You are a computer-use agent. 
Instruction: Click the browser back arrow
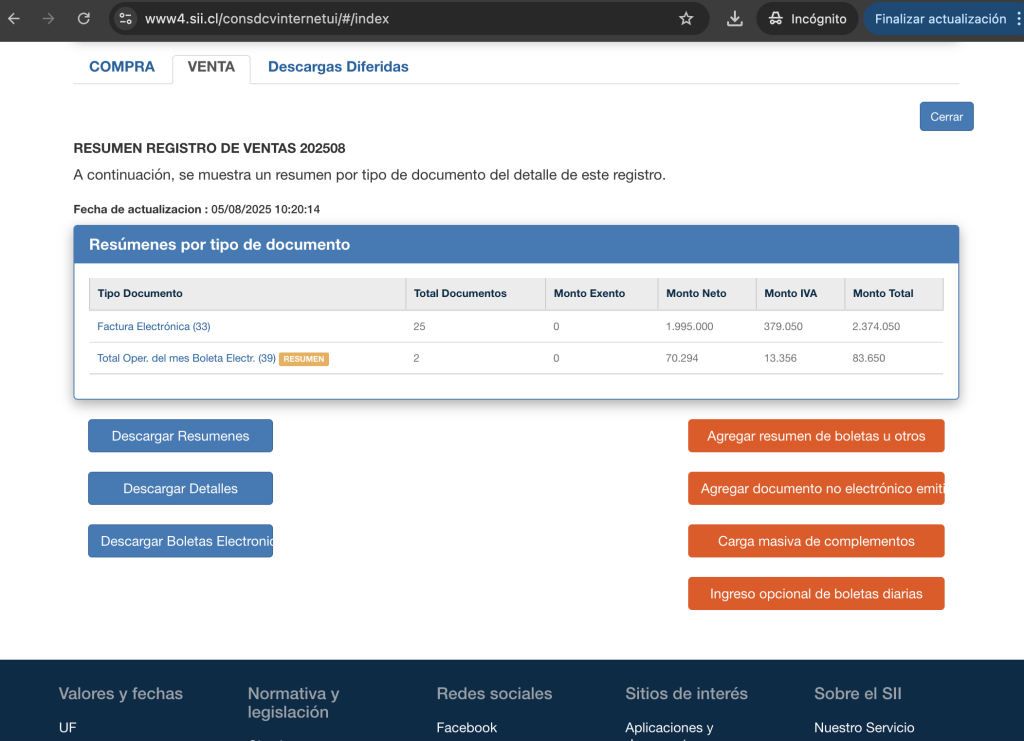(x=14, y=18)
